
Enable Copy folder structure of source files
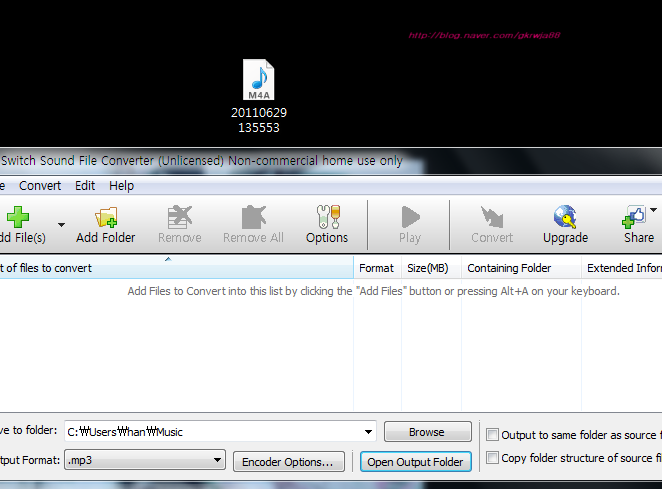(492, 457)
